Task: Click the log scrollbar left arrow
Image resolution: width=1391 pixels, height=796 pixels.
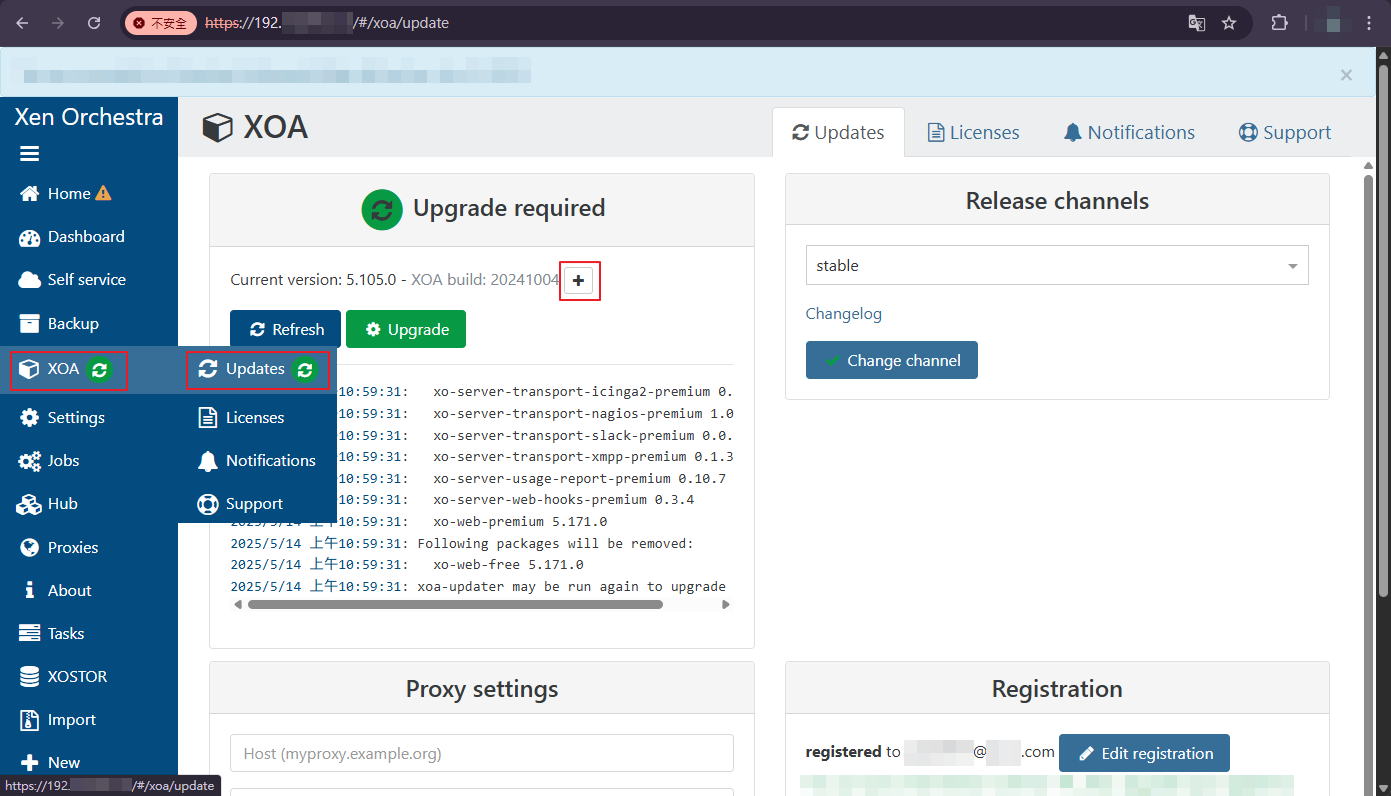Action: click(x=238, y=605)
